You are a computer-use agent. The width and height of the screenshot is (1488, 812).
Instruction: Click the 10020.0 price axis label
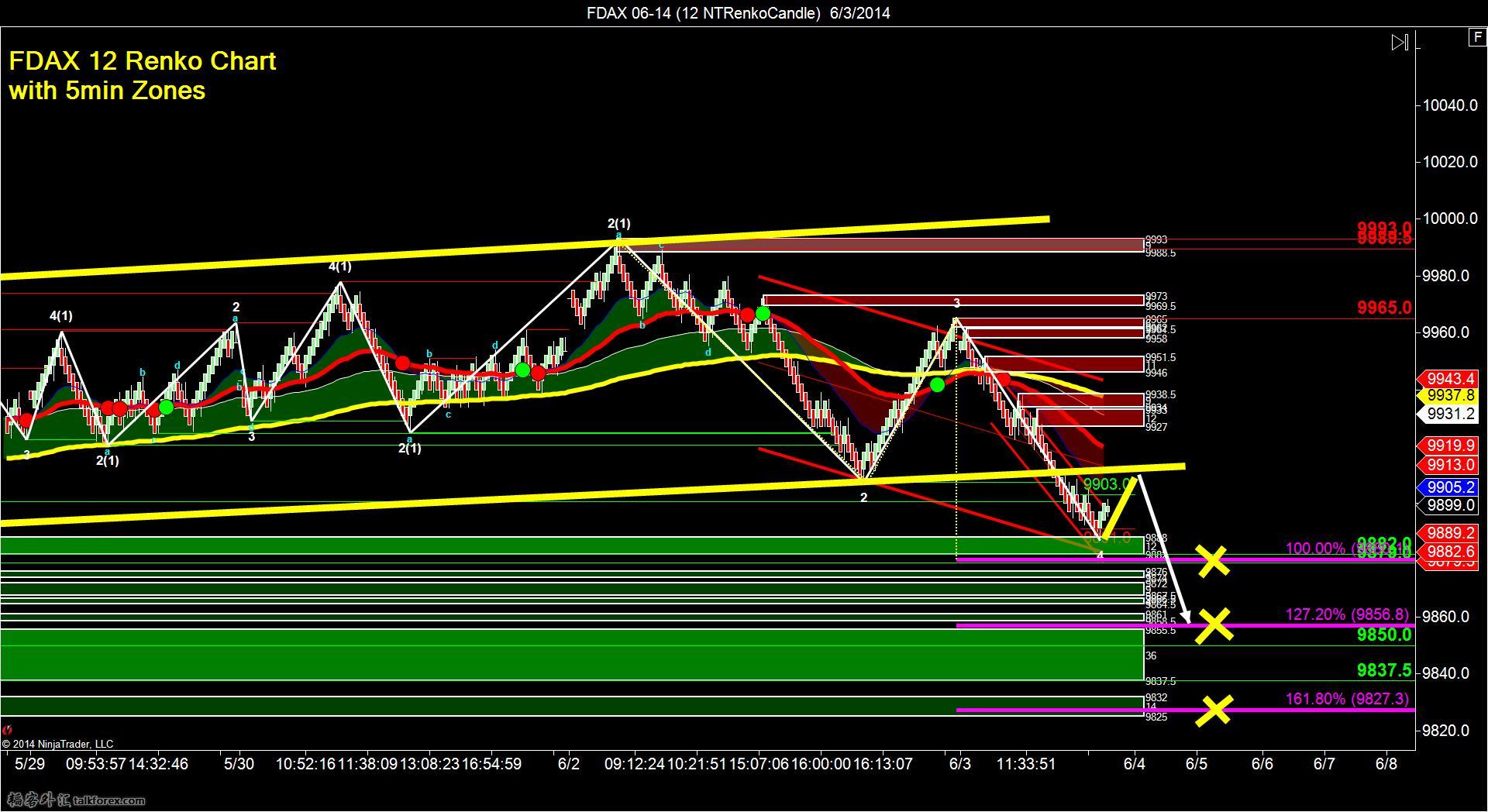[1450, 162]
